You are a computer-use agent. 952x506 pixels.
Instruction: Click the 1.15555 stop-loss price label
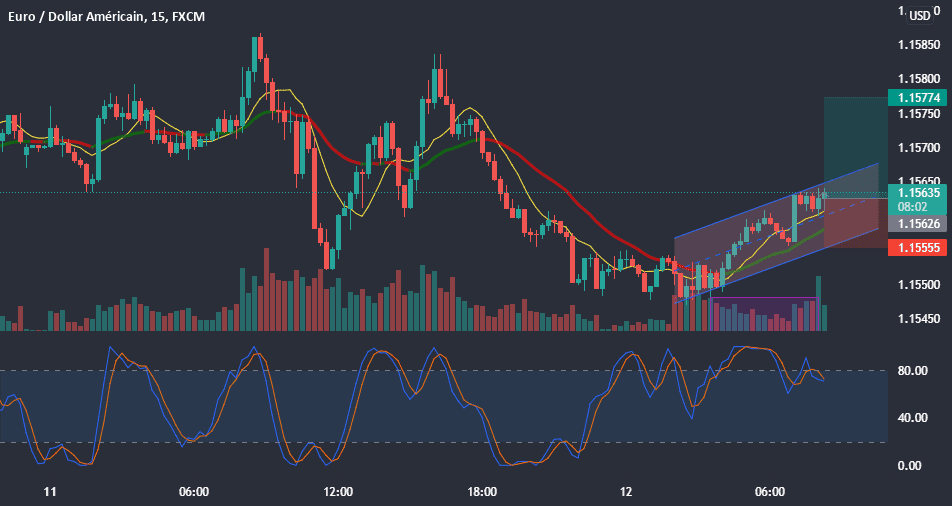(x=917, y=247)
